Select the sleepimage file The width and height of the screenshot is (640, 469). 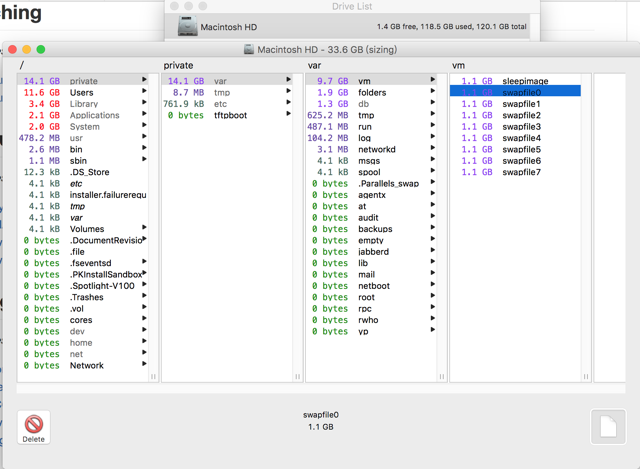pyautogui.click(x=515, y=81)
